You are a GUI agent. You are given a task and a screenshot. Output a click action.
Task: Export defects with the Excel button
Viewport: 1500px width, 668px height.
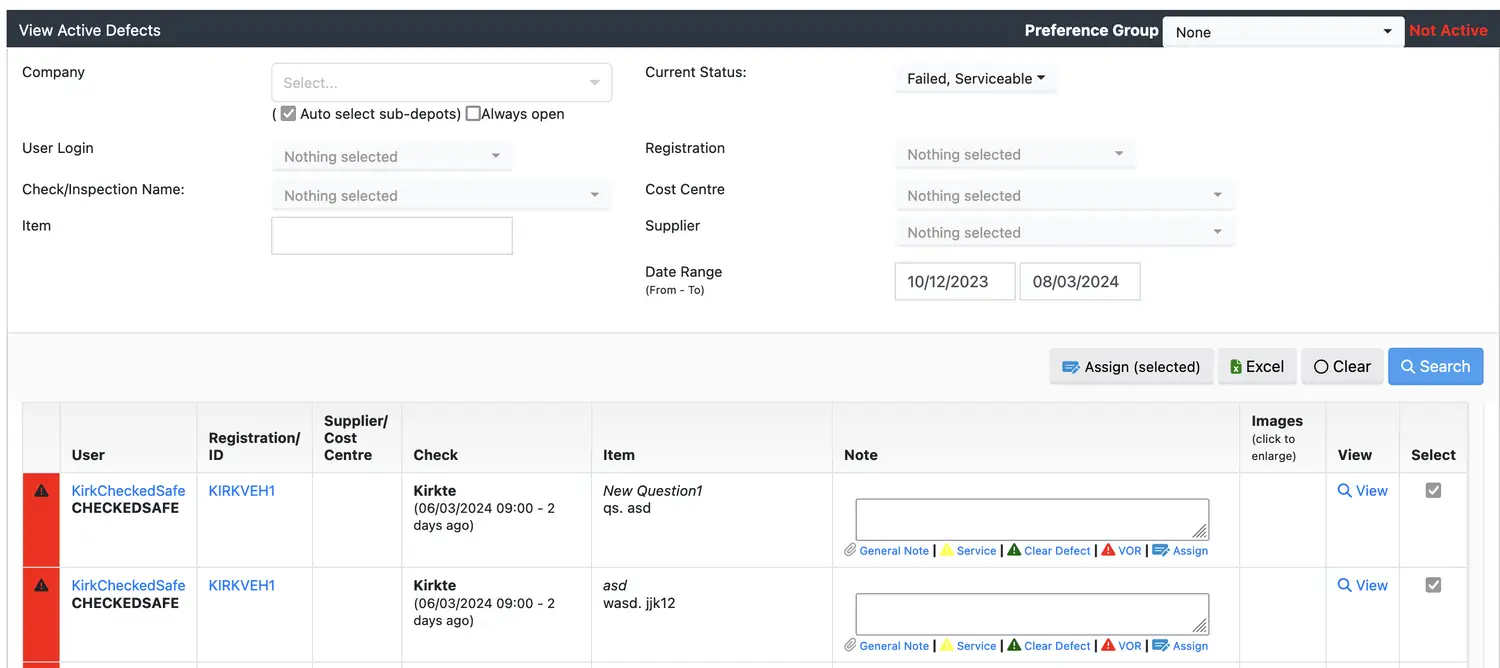pyautogui.click(x=1257, y=367)
